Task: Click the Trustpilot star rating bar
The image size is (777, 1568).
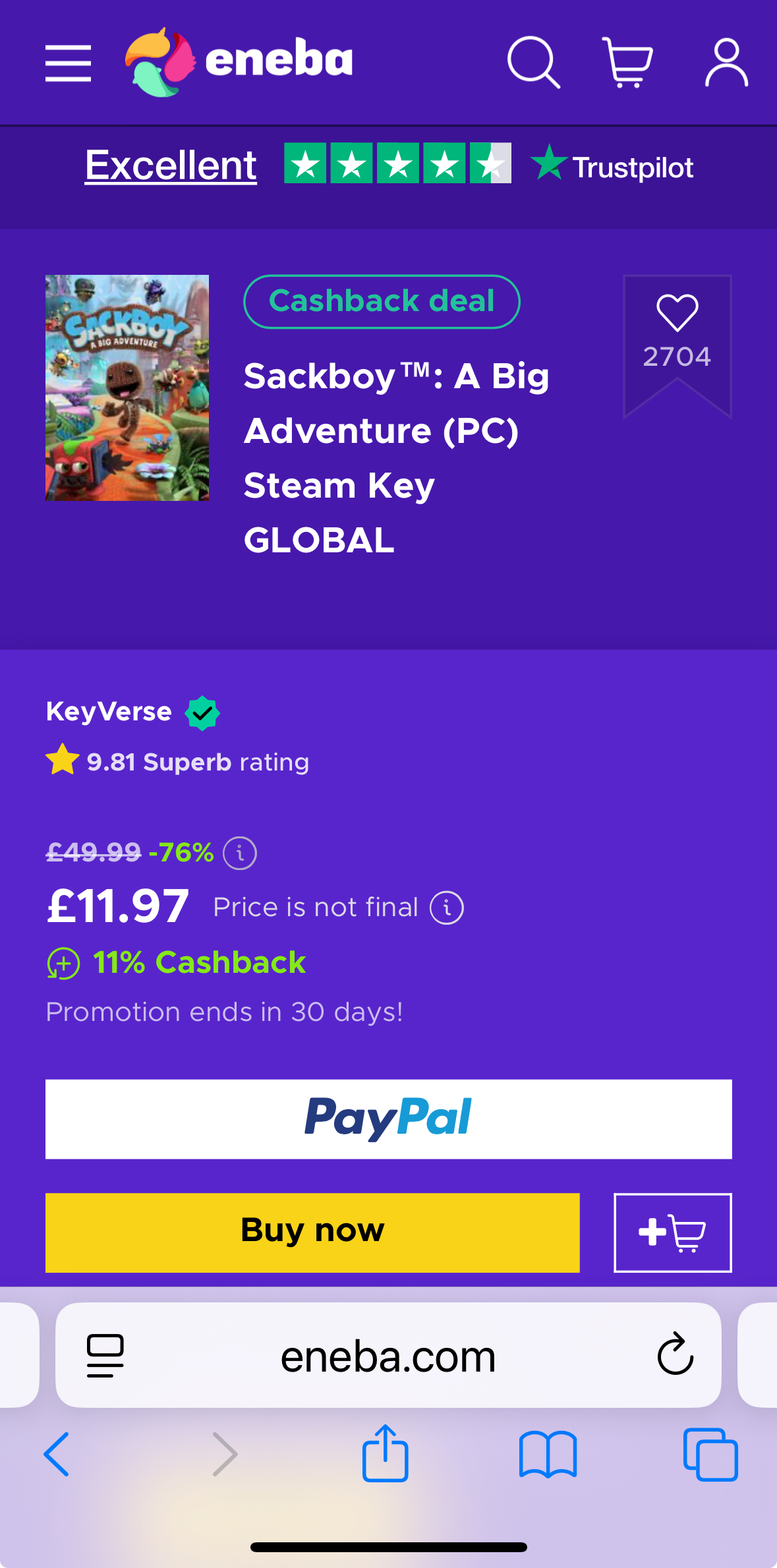Action: click(x=397, y=163)
